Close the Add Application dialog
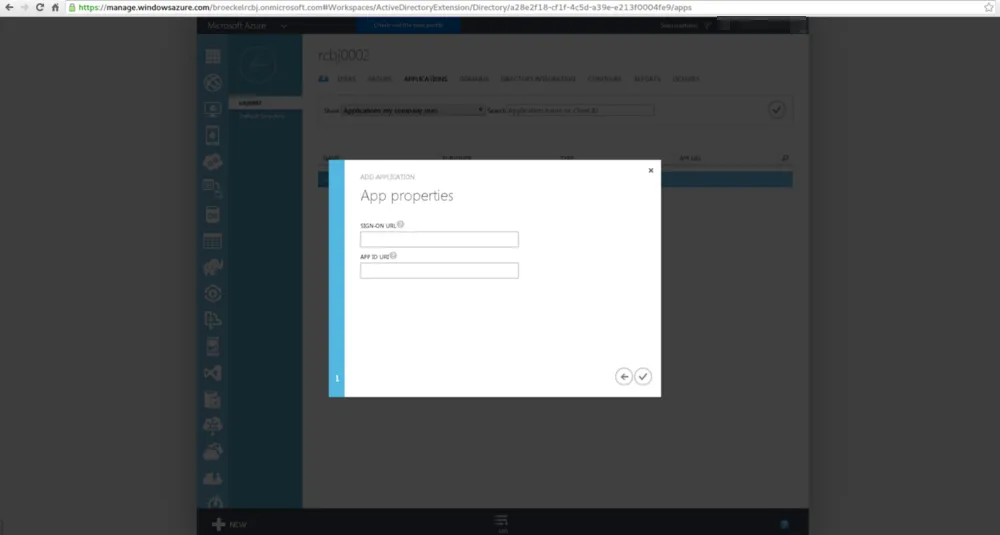 651,170
